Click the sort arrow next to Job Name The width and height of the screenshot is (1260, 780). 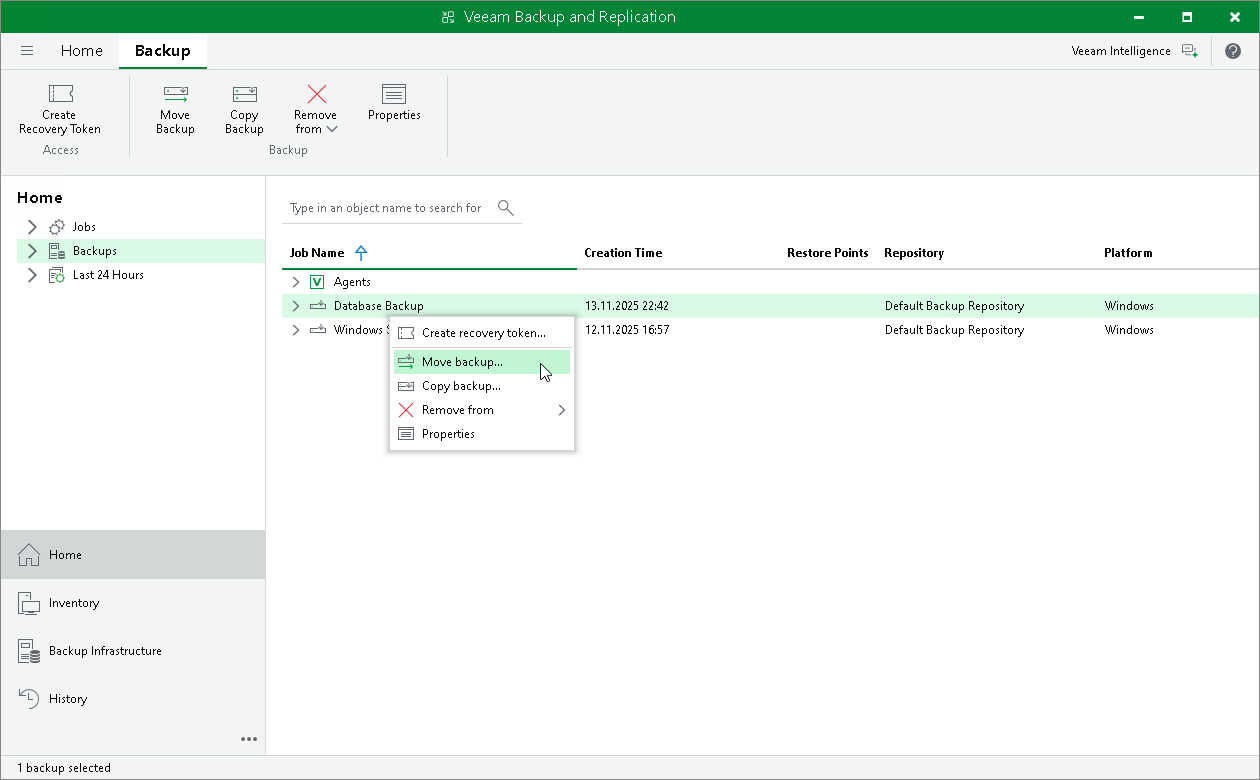tap(361, 253)
